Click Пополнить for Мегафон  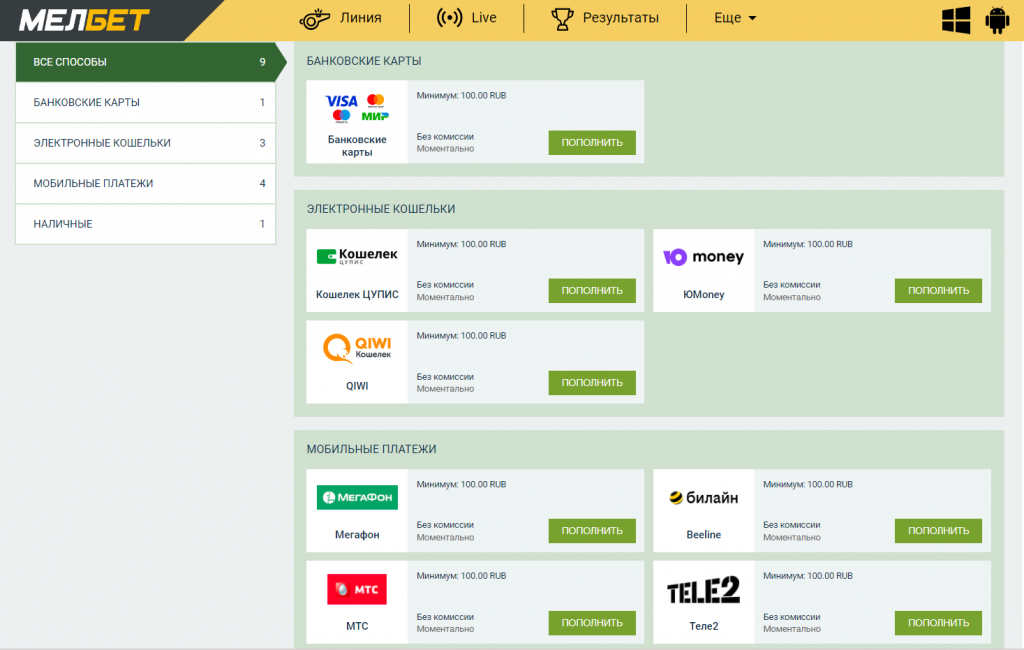[x=592, y=531]
